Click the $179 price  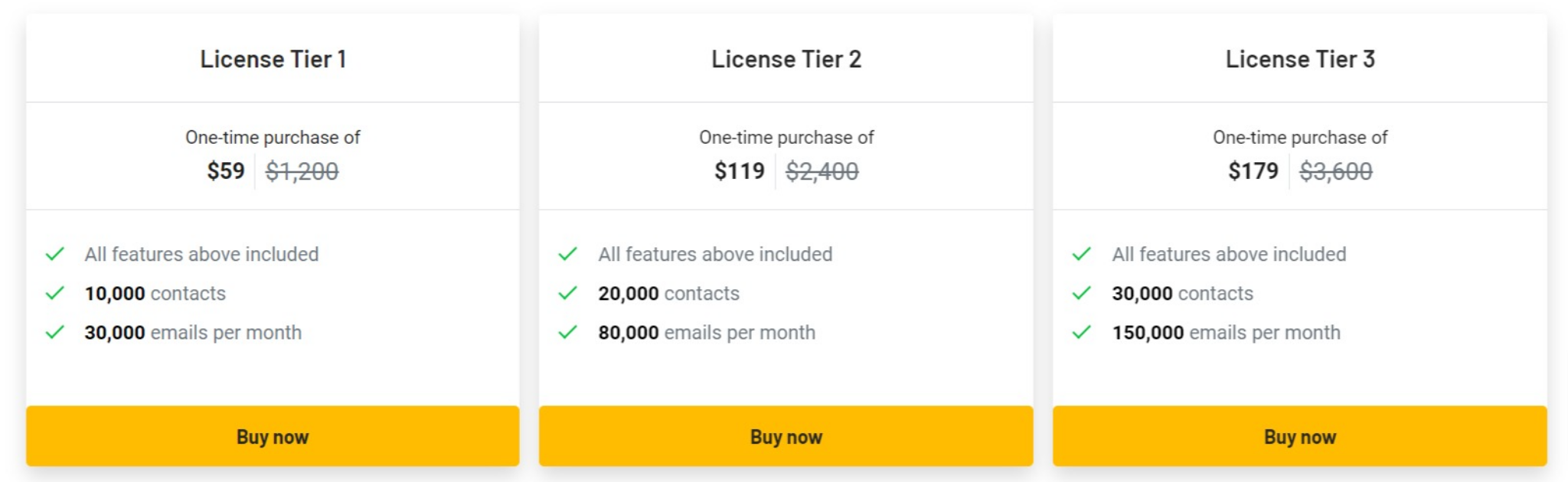coord(1253,171)
